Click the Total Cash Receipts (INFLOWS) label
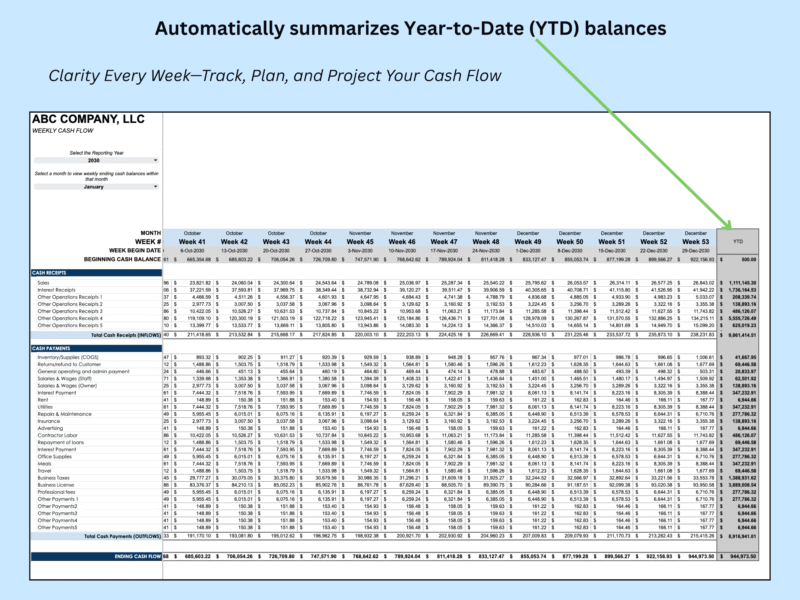This screenshot has width=800, height=600. (x=126, y=335)
